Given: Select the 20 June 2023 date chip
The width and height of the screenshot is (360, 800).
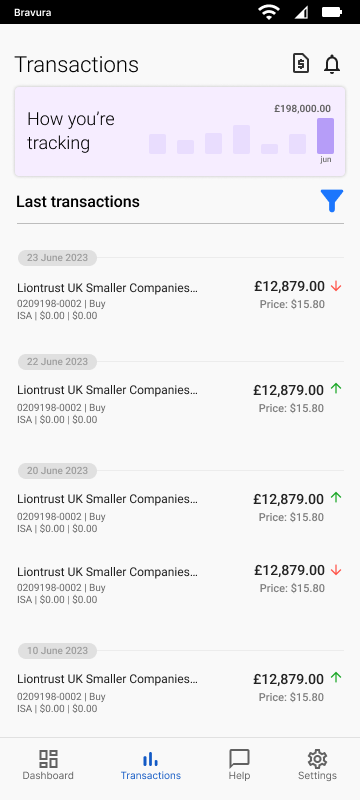Looking at the screenshot, I should [x=57, y=470].
